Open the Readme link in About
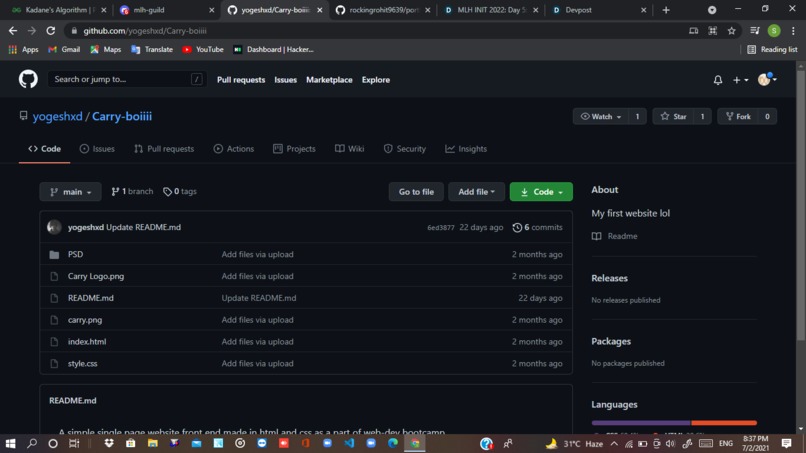This screenshot has height=453, width=806. (615, 236)
